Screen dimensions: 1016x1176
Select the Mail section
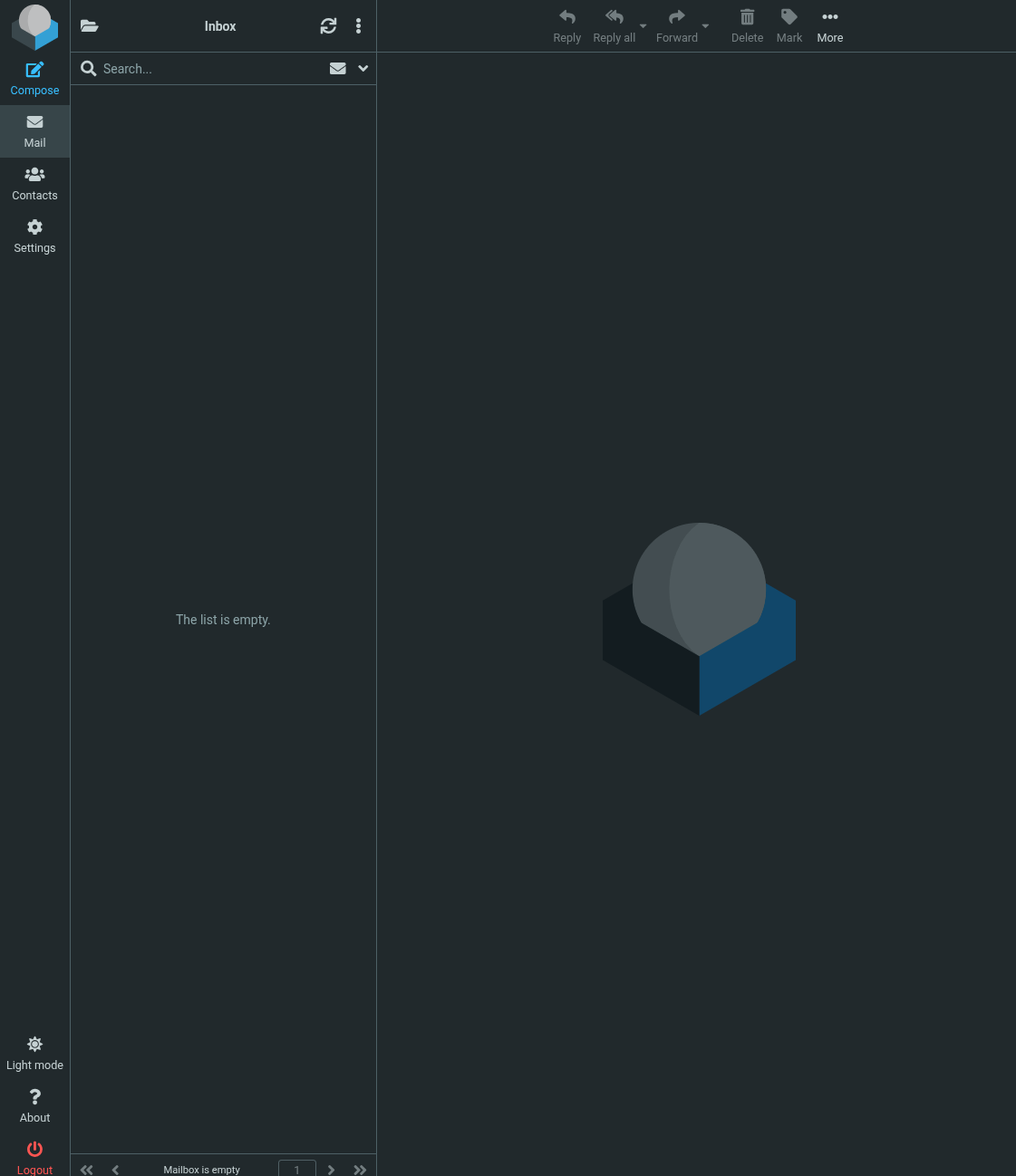[34, 131]
